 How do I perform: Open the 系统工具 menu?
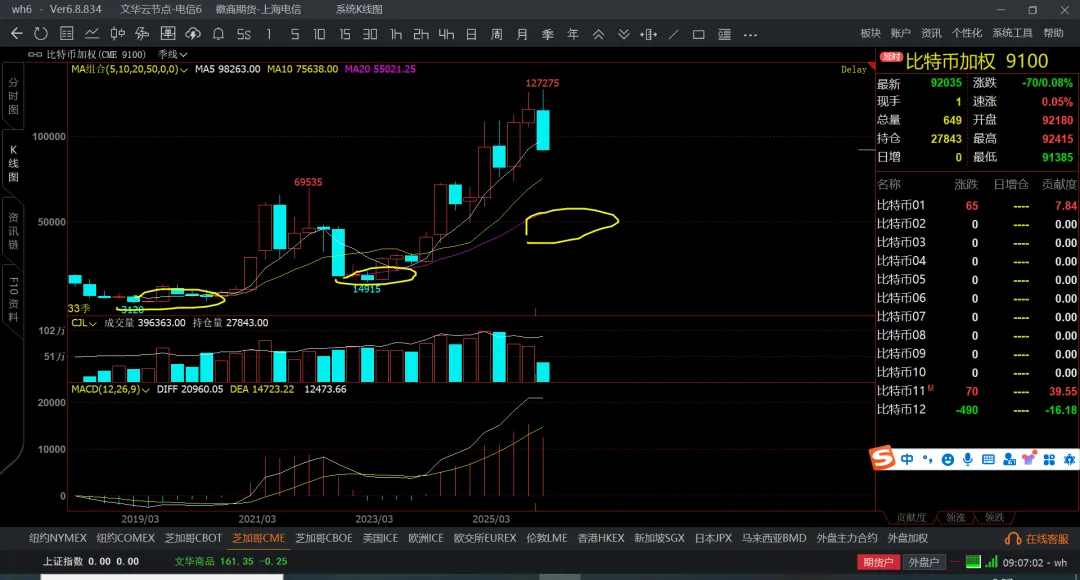tap(1012, 33)
